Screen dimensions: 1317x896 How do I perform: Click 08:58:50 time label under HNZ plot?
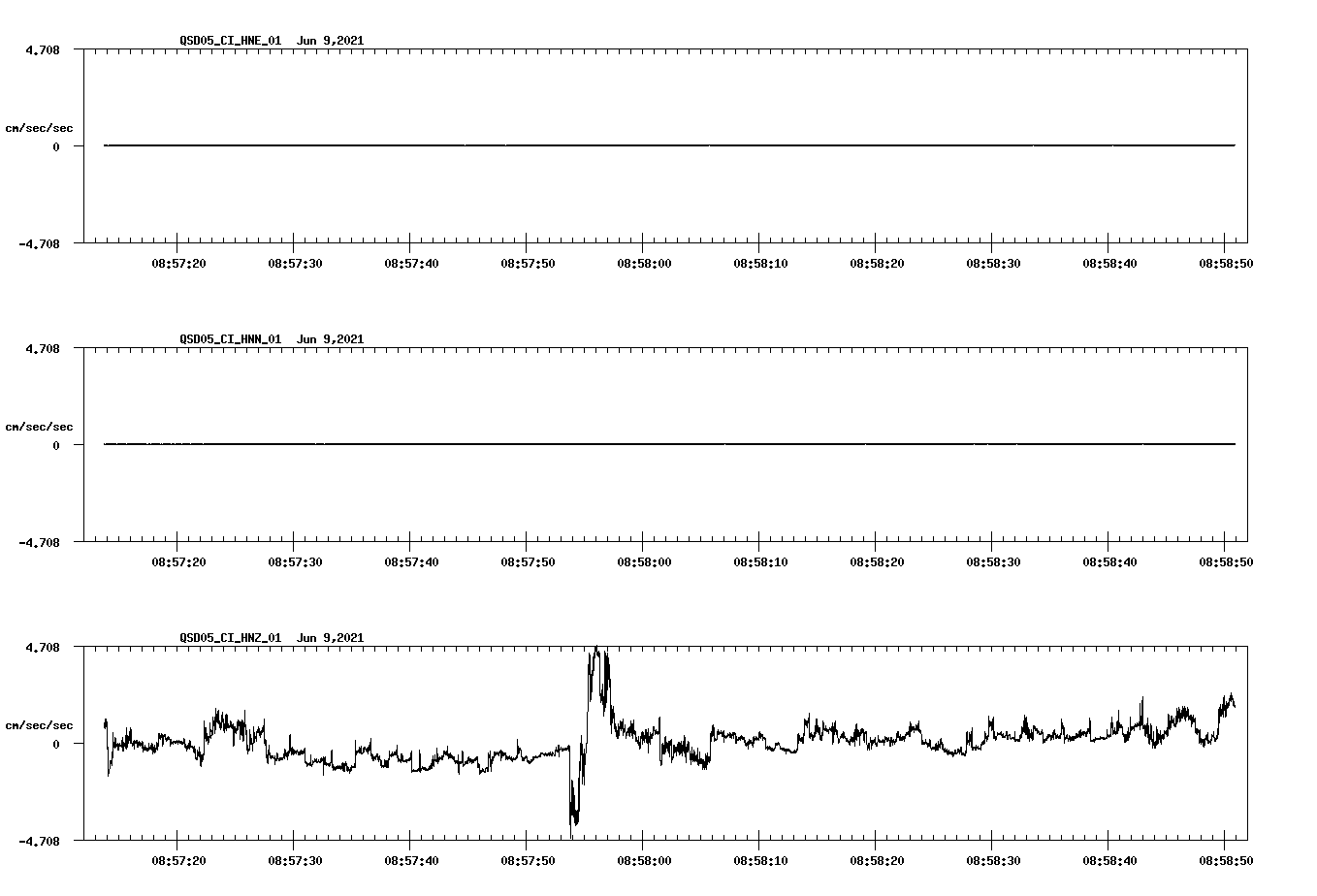1226,860
